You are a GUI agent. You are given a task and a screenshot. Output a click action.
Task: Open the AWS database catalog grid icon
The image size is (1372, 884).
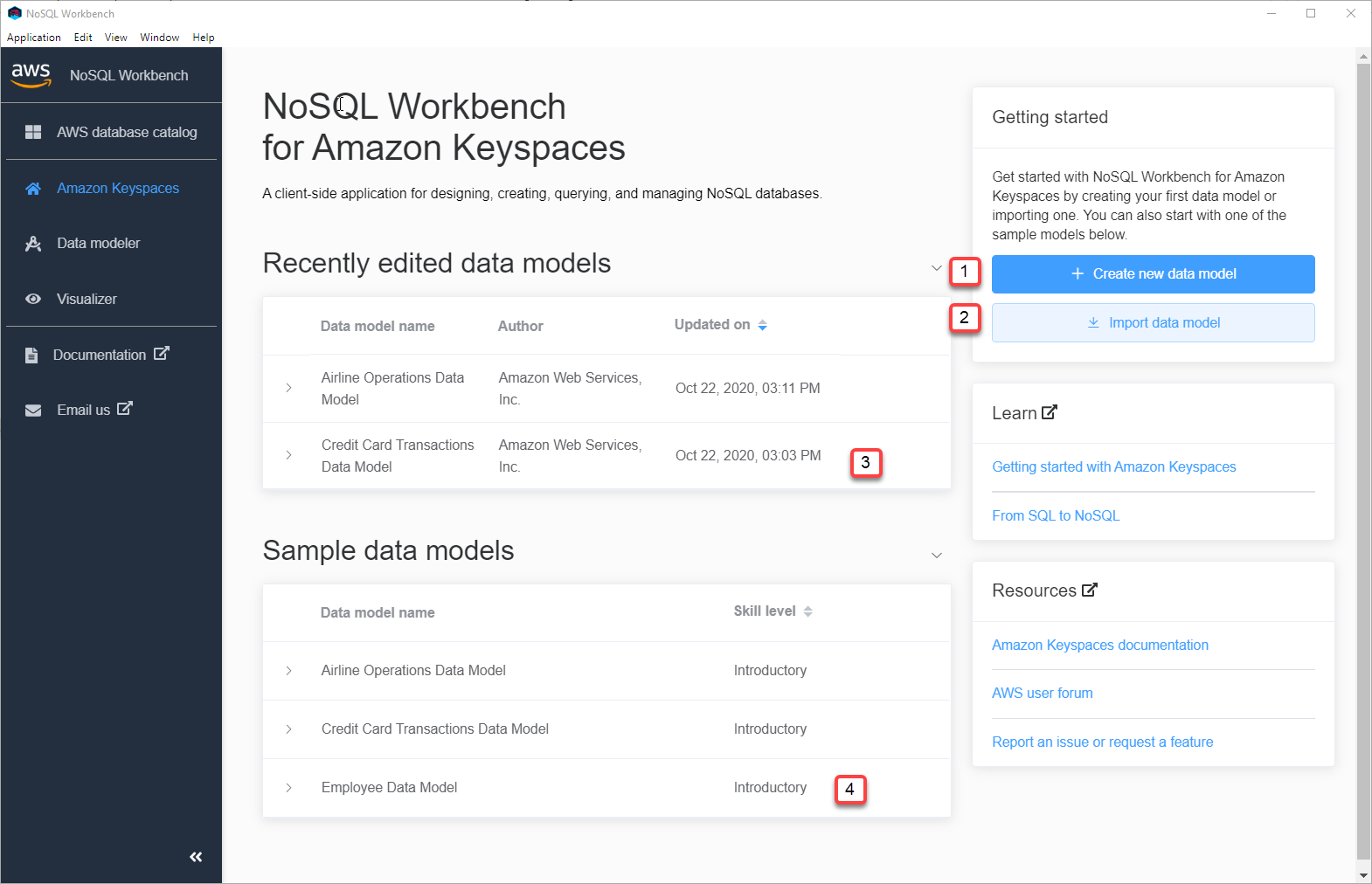tap(33, 132)
